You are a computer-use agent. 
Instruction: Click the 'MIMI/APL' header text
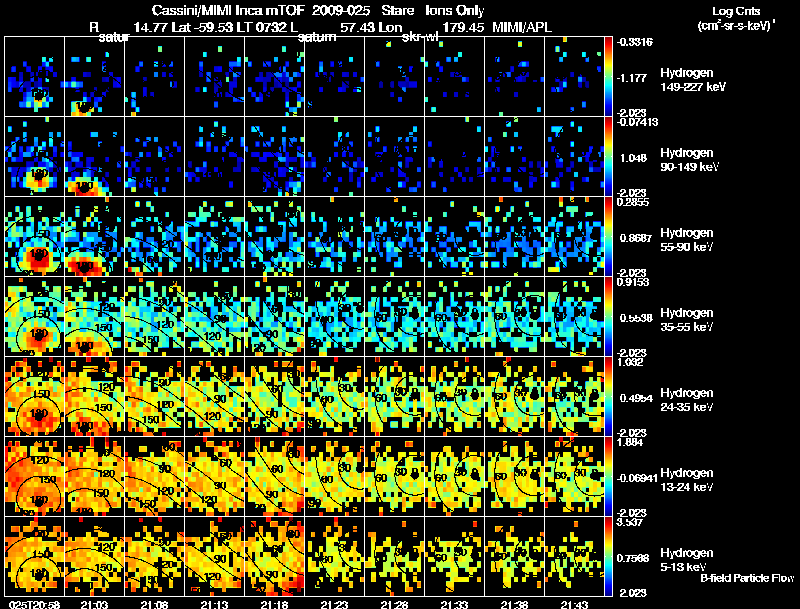point(522,28)
